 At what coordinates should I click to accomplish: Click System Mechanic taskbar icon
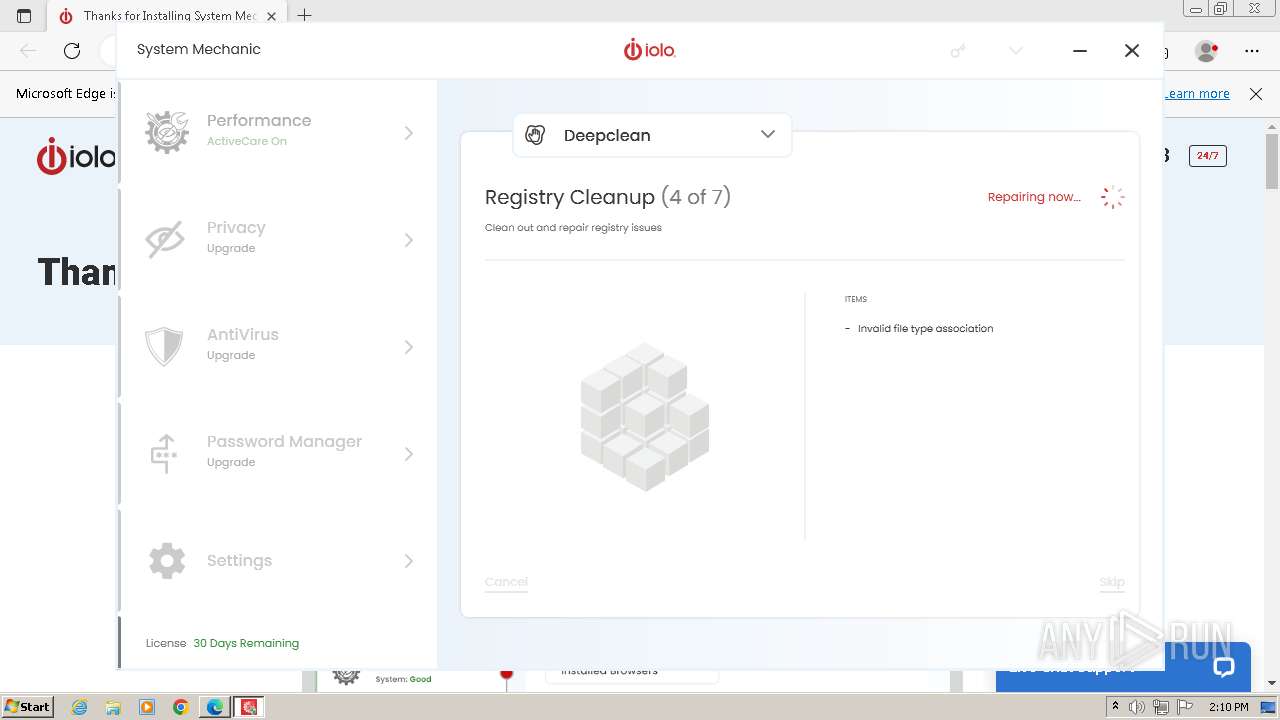click(249, 707)
